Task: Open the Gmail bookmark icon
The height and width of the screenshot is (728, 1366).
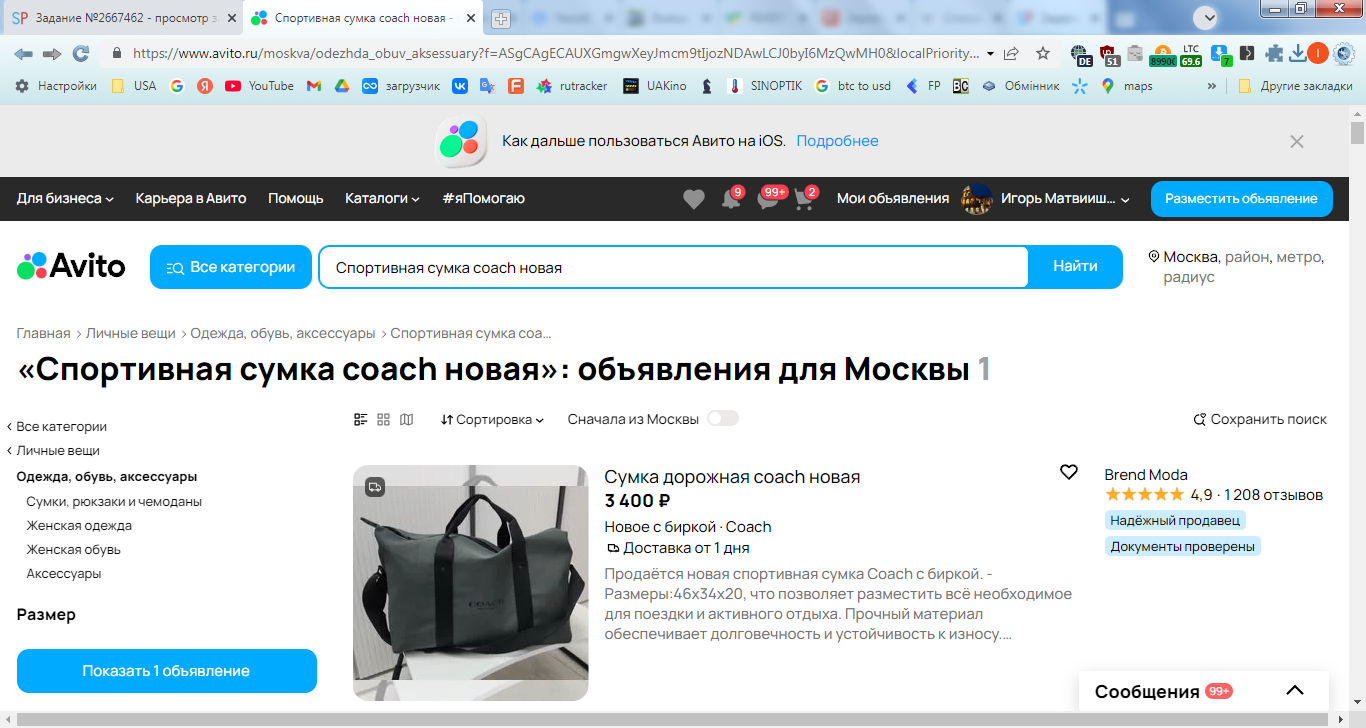Action: (314, 86)
